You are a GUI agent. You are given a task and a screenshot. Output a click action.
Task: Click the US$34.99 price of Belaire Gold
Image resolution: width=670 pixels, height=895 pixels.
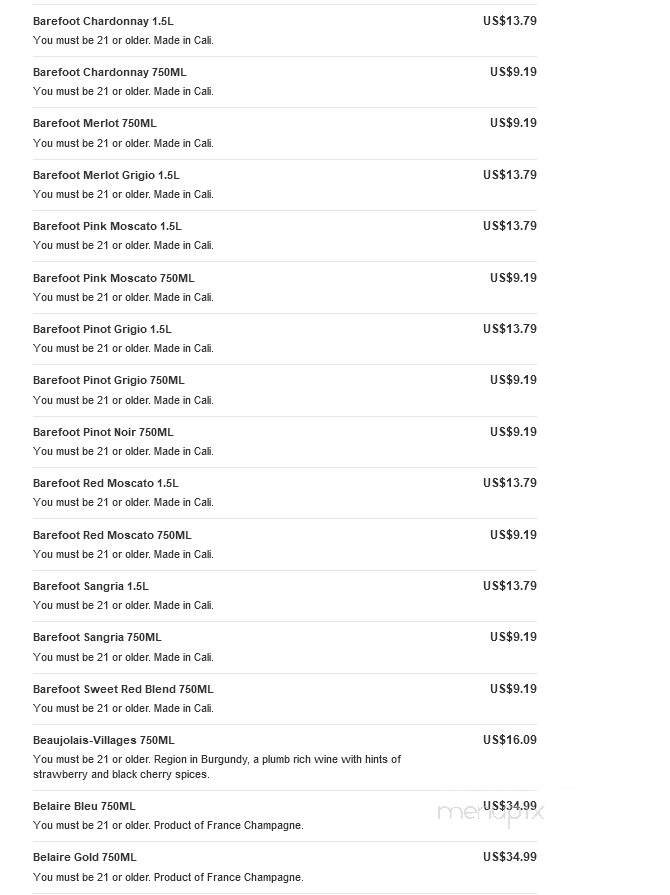tap(509, 857)
